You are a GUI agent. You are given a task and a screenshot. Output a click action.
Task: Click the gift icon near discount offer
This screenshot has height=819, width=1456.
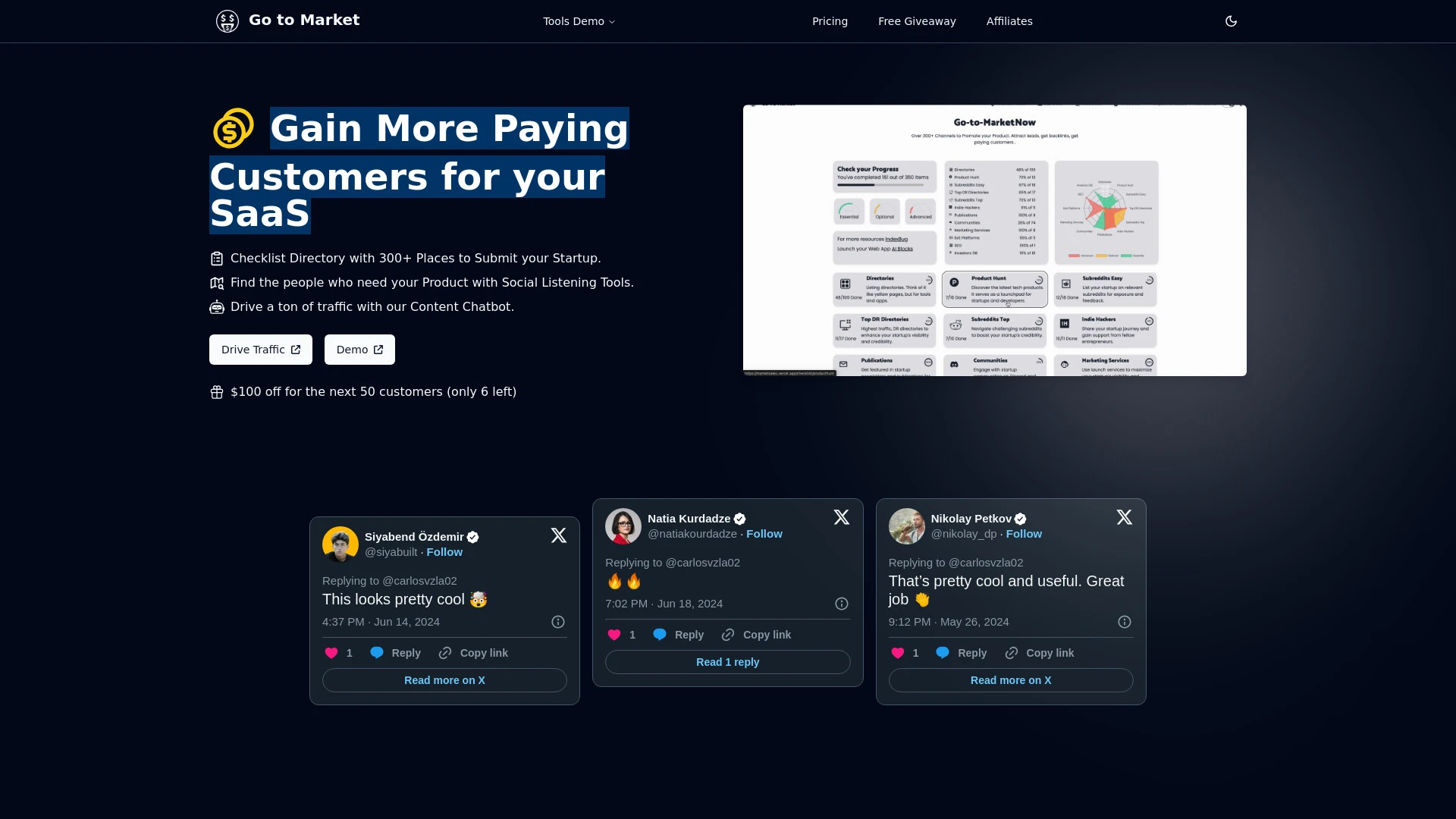pyautogui.click(x=217, y=391)
